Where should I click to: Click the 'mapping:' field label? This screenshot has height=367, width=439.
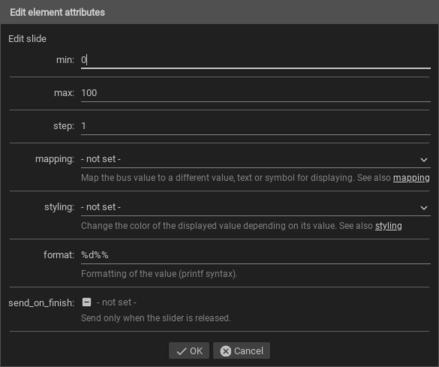(x=55, y=159)
